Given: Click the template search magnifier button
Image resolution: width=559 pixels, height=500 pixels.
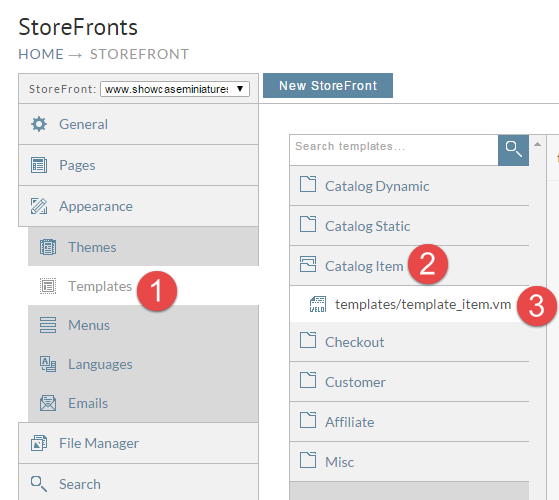Looking at the screenshot, I should (x=513, y=150).
